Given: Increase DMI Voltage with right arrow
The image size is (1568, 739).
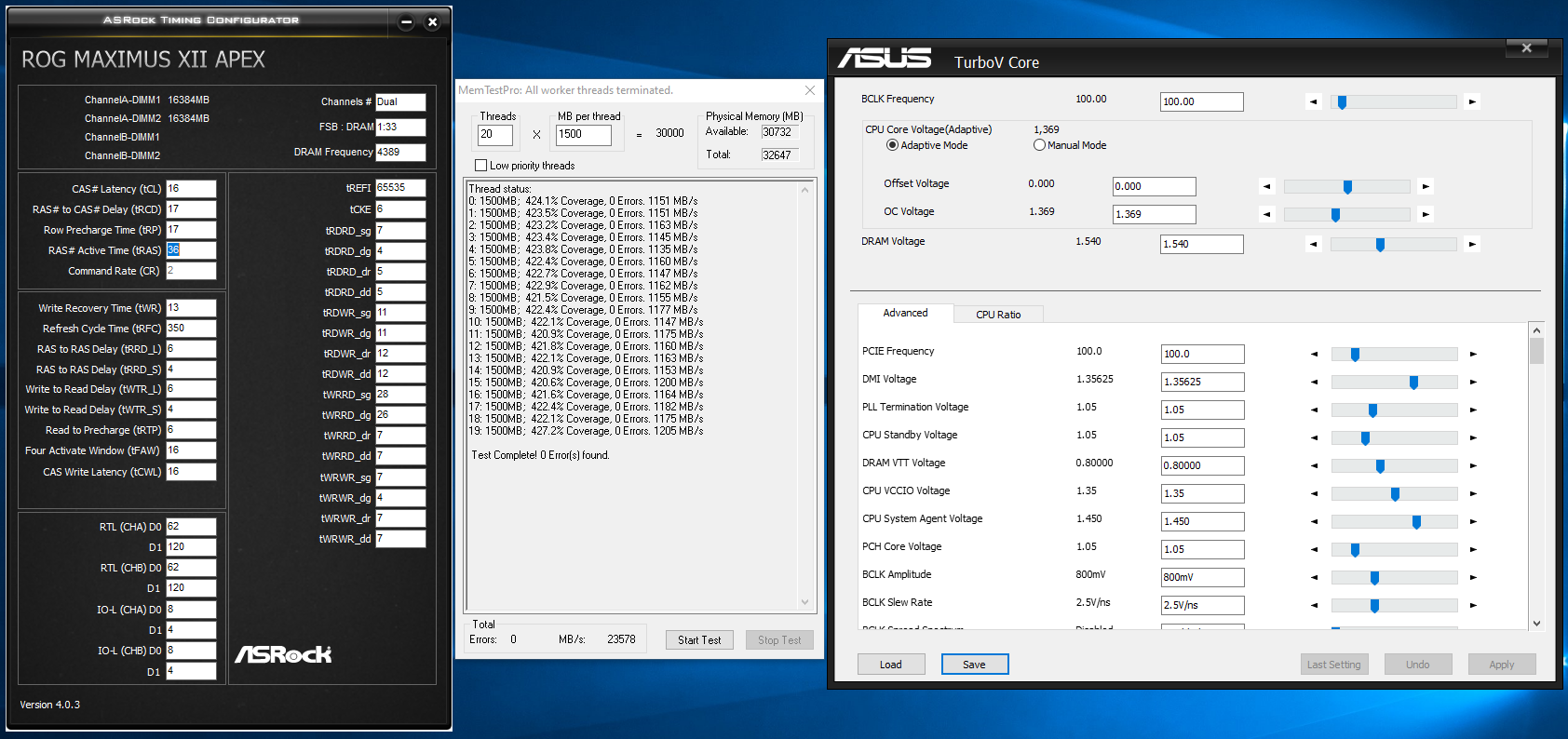Looking at the screenshot, I should pyautogui.click(x=1473, y=382).
